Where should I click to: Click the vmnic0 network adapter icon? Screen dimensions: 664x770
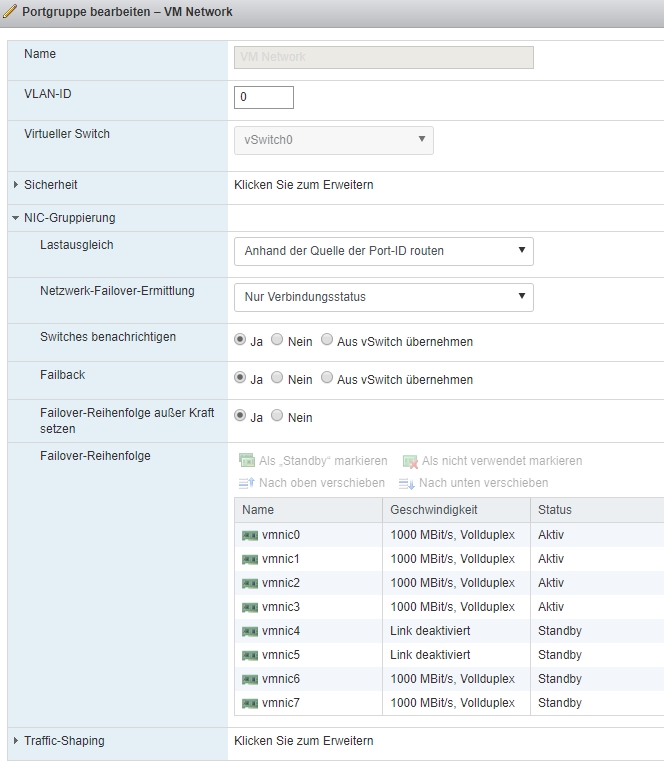pos(250,535)
